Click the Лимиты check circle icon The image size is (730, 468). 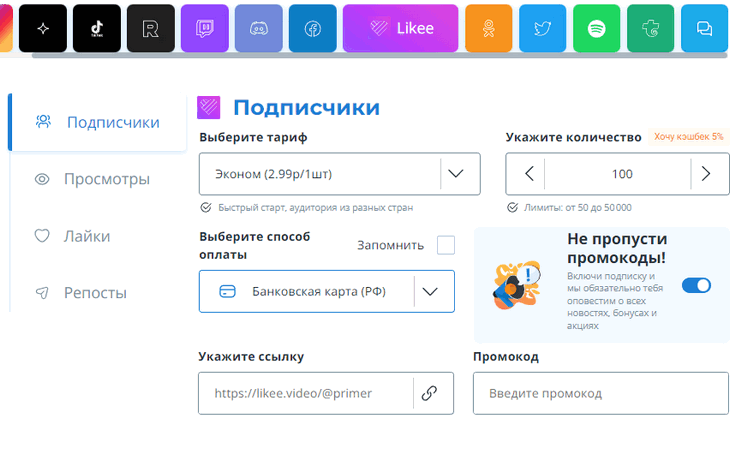pos(512,208)
